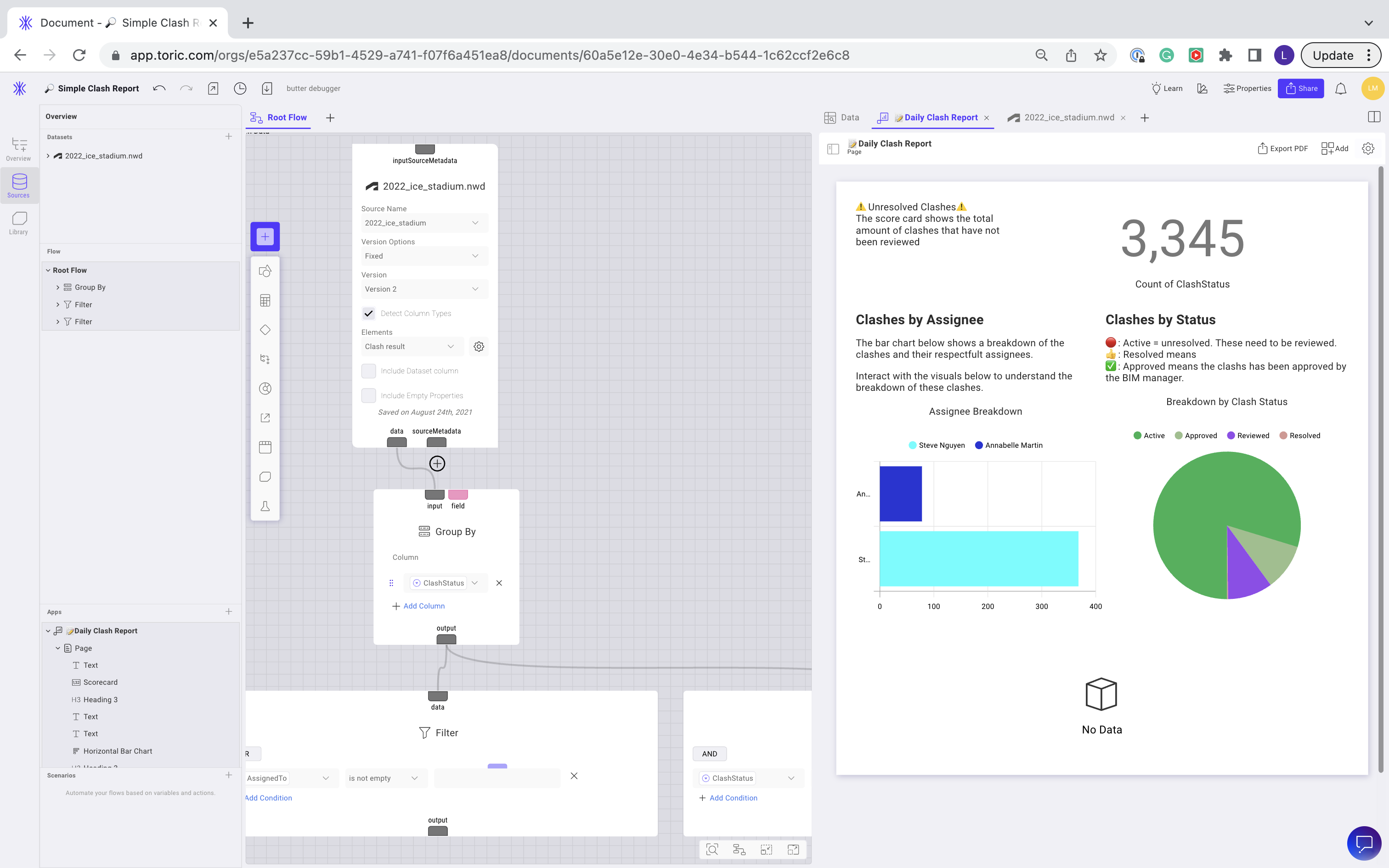The image size is (1389, 868).
Task: Open the Elements Clash result dropdown
Action: pos(411,346)
